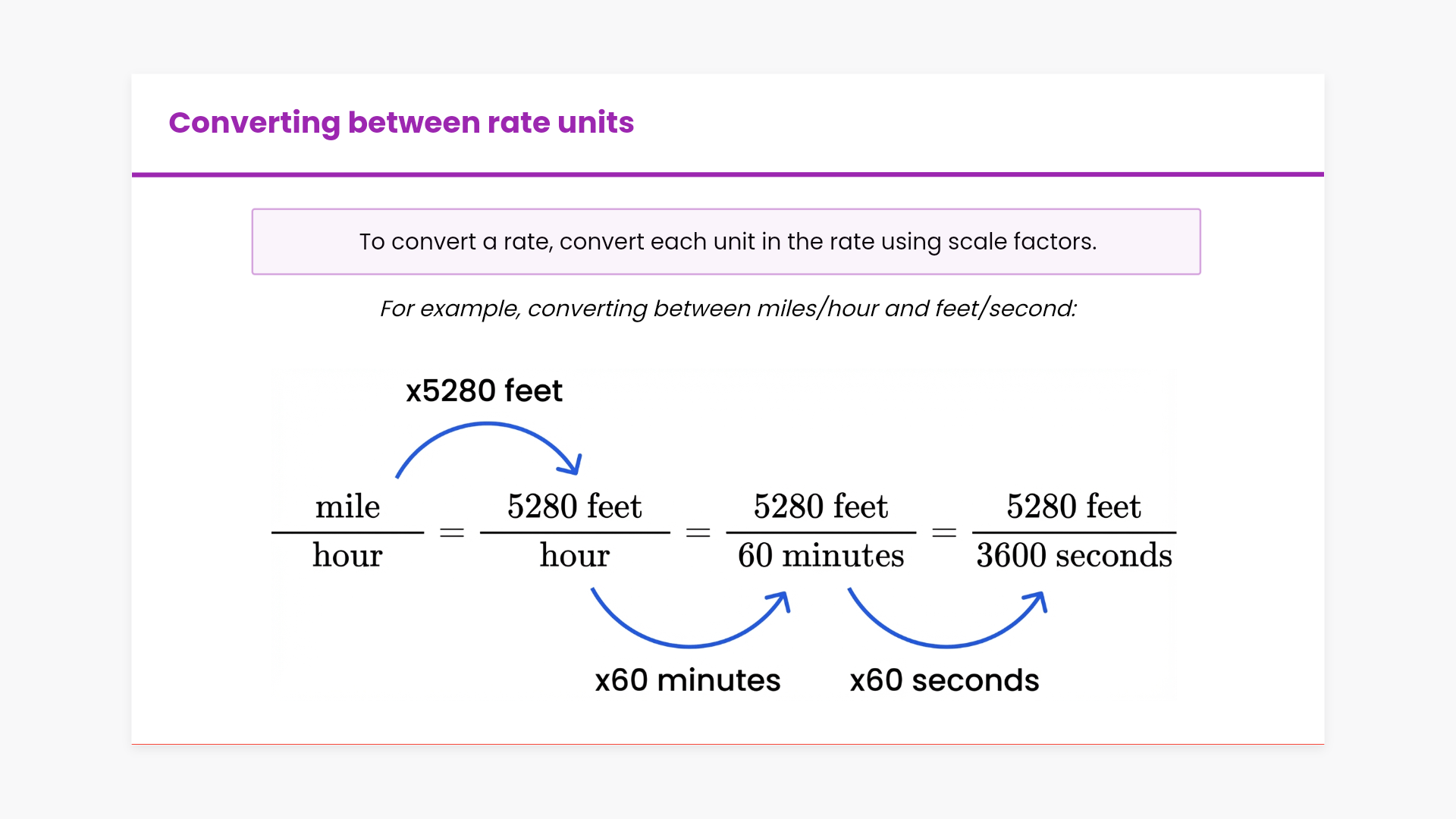1456x819 pixels.
Task: Click the blue arrow above mile to 5280 feet
Action: click(x=488, y=425)
